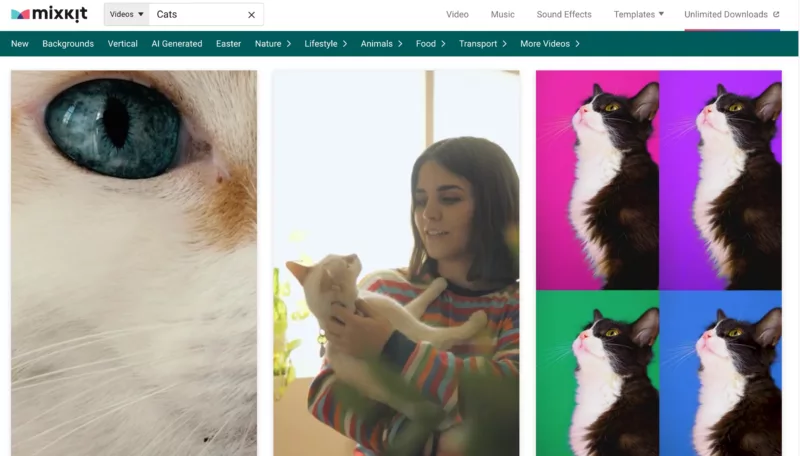Expand the Animals category submenu
800x456 pixels.
click(x=382, y=44)
